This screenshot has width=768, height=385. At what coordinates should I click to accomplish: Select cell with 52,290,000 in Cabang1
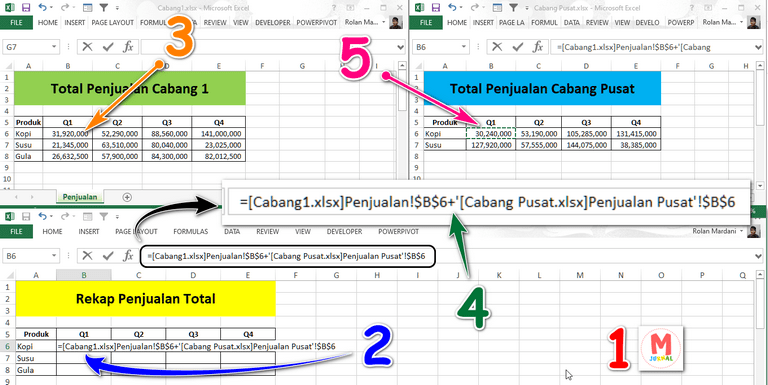[118, 133]
